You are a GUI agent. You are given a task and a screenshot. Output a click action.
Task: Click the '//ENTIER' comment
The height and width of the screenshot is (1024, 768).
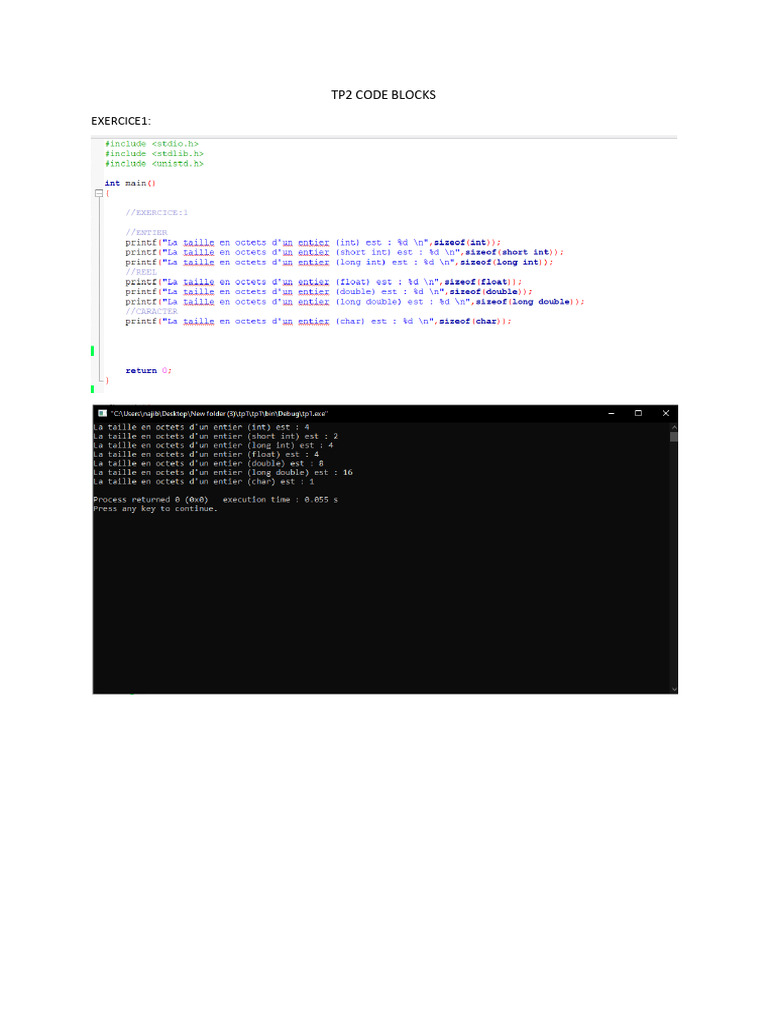(146, 232)
